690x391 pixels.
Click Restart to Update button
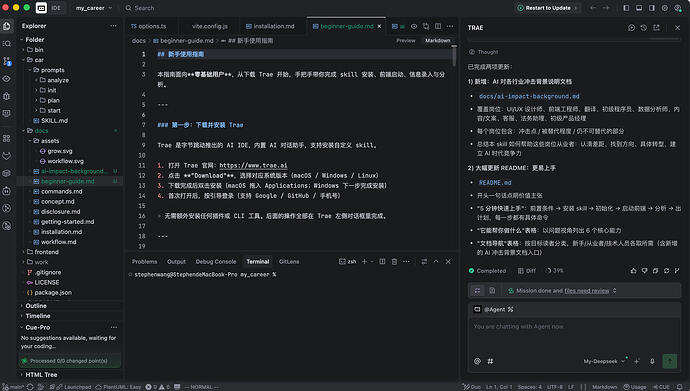pyautogui.click(x=547, y=8)
